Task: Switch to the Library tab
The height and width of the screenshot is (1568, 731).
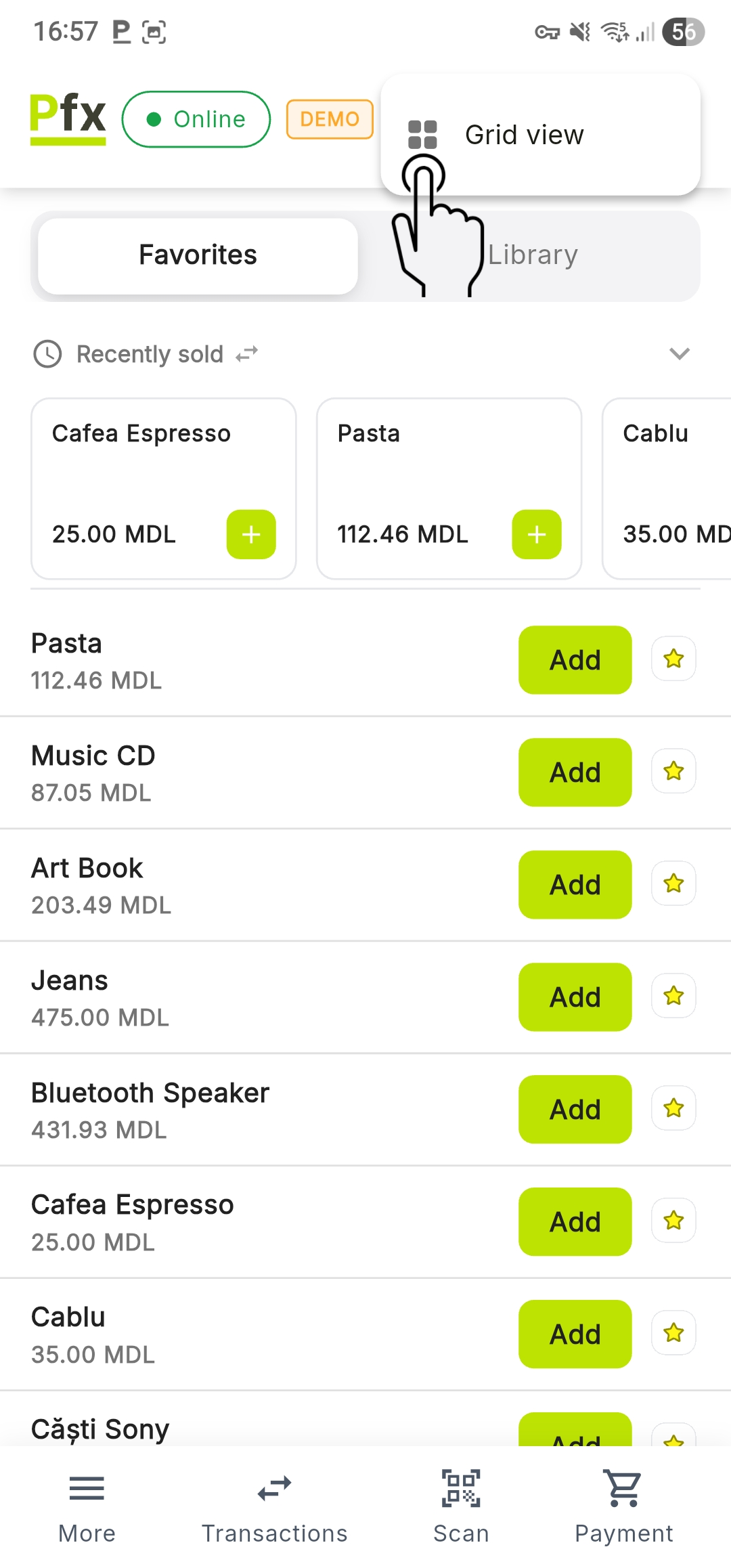Action: (x=533, y=256)
